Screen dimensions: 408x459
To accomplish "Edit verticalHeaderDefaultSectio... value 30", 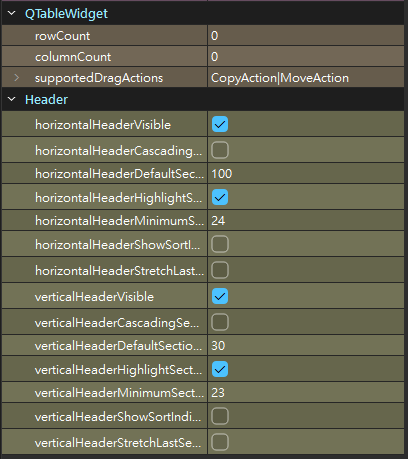I will (306, 346).
